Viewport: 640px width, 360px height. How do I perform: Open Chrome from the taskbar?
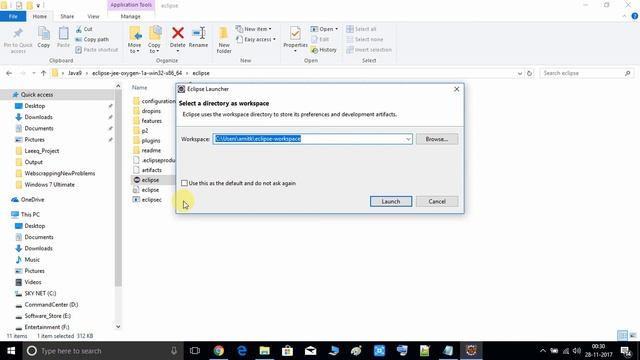click(x=219, y=351)
